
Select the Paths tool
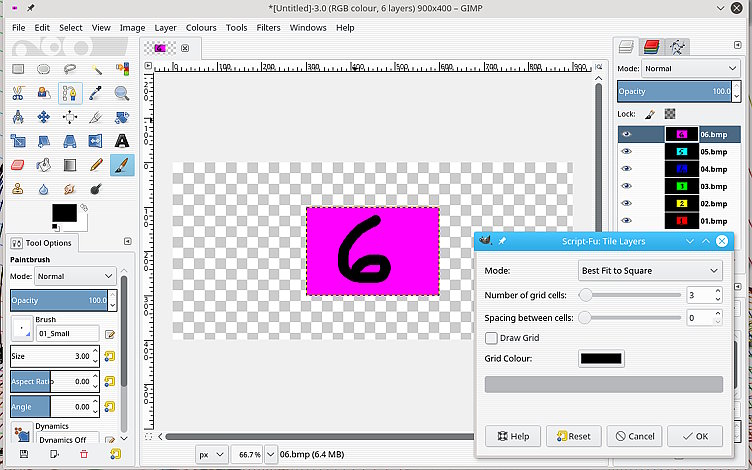click(70, 93)
